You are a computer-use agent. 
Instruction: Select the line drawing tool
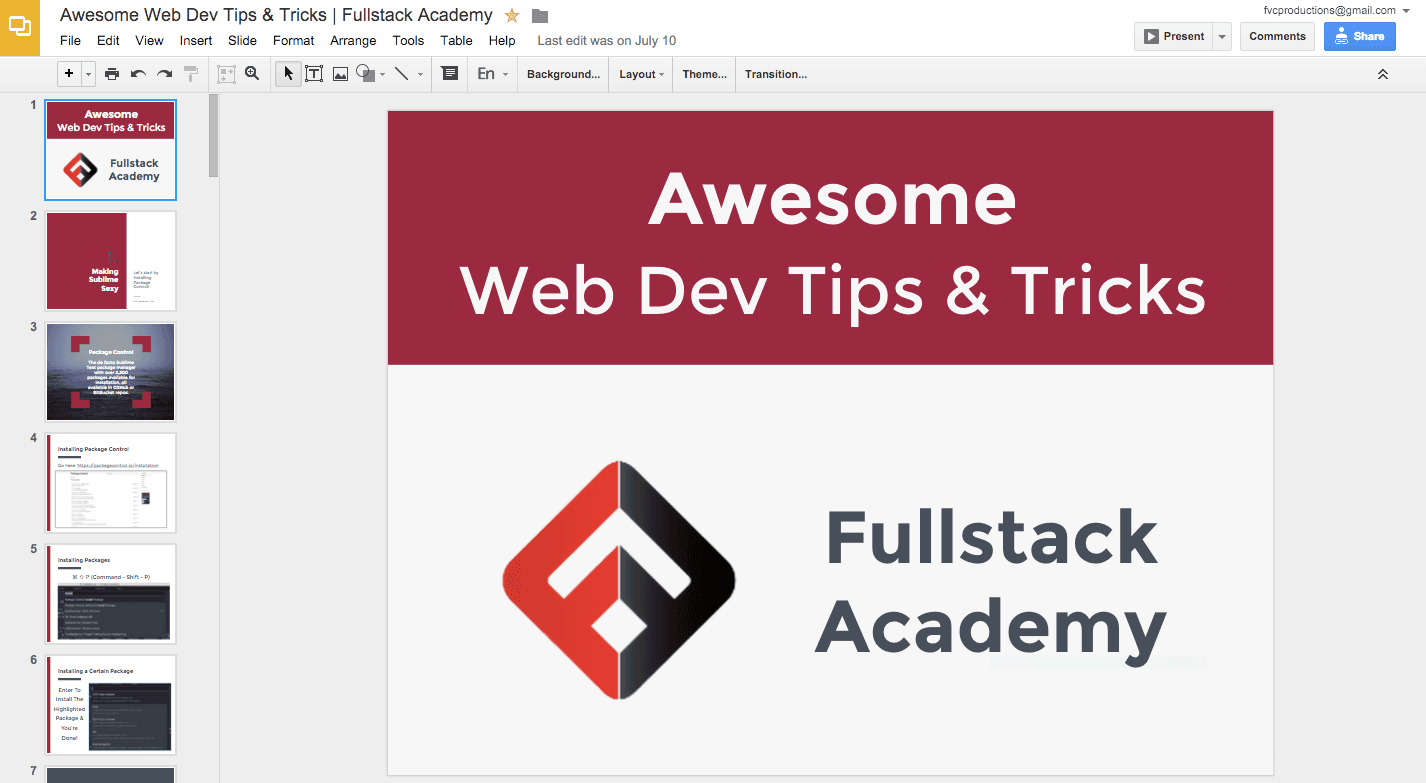coord(401,74)
